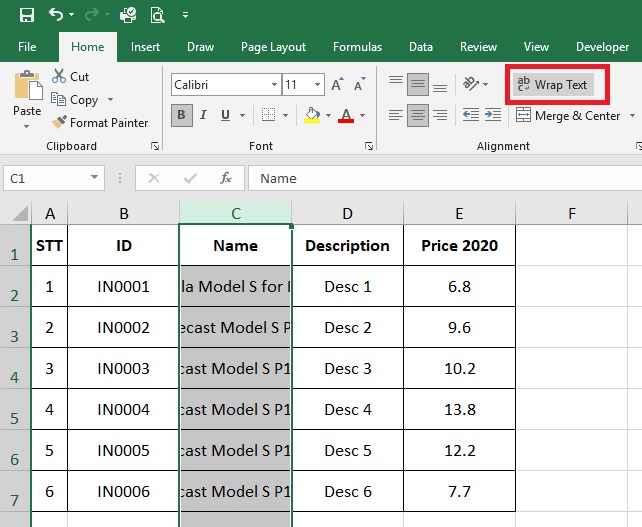Expand Merge & Center options arrow
The width and height of the screenshot is (642, 527).
(632, 115)
